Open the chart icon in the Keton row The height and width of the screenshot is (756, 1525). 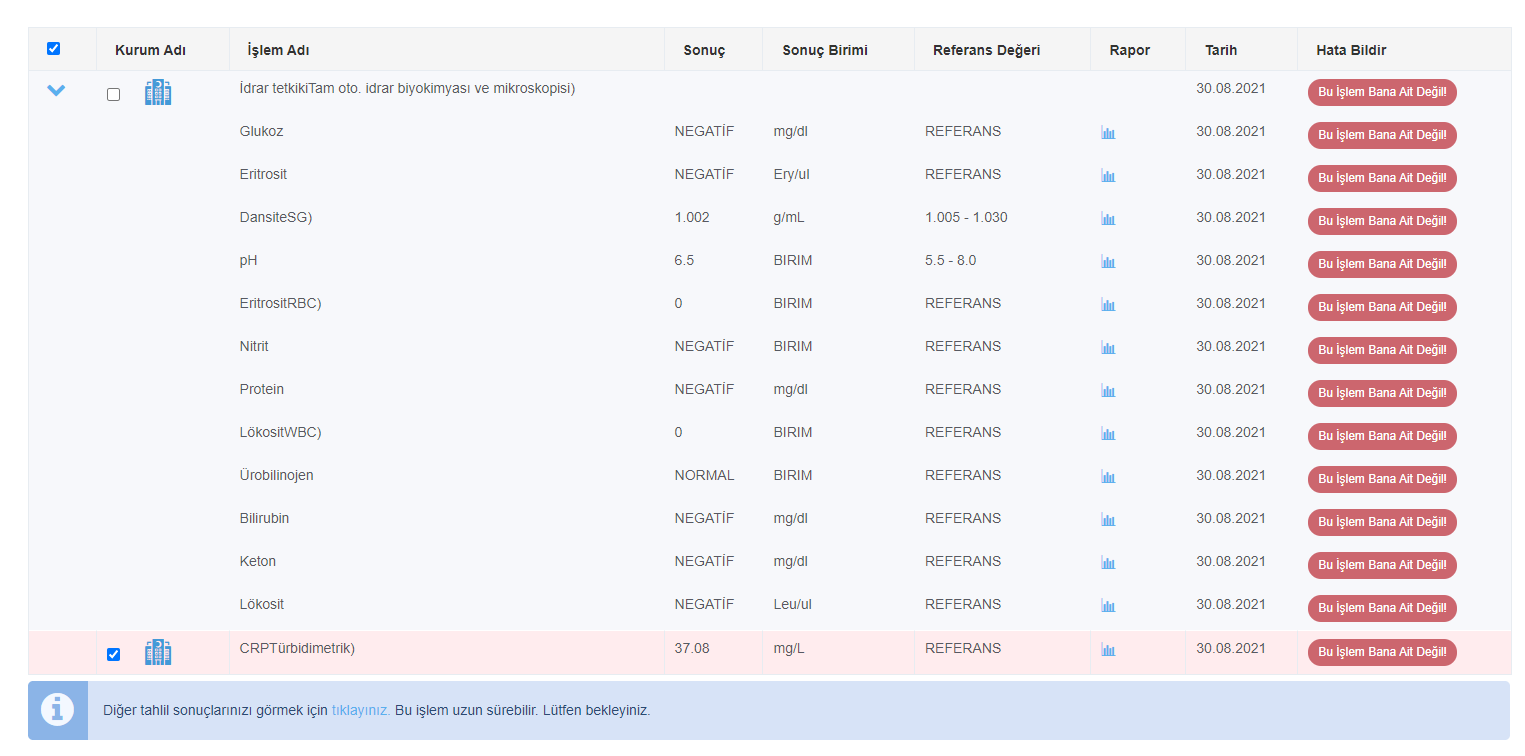tap(1108, 563)
